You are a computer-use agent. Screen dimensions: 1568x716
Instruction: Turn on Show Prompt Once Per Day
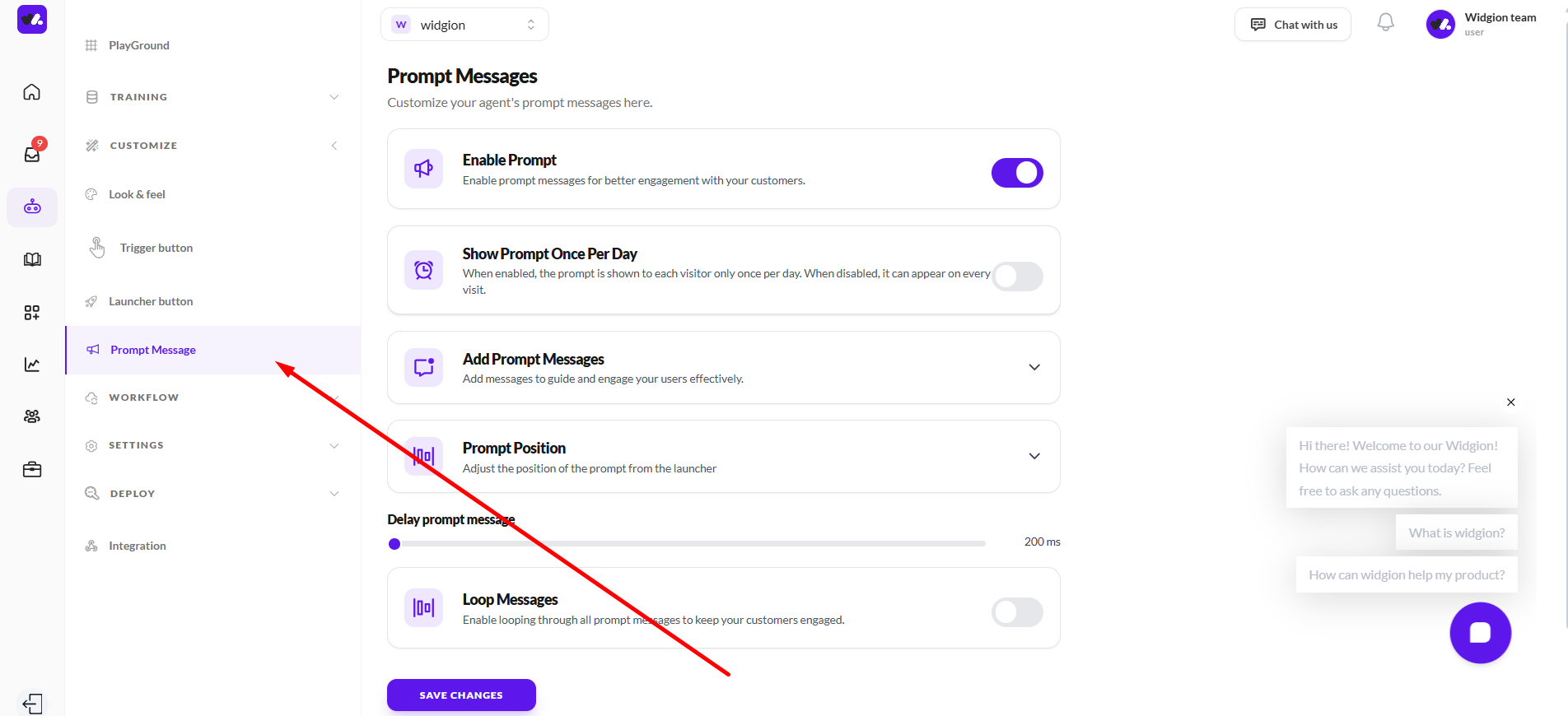1017,277
